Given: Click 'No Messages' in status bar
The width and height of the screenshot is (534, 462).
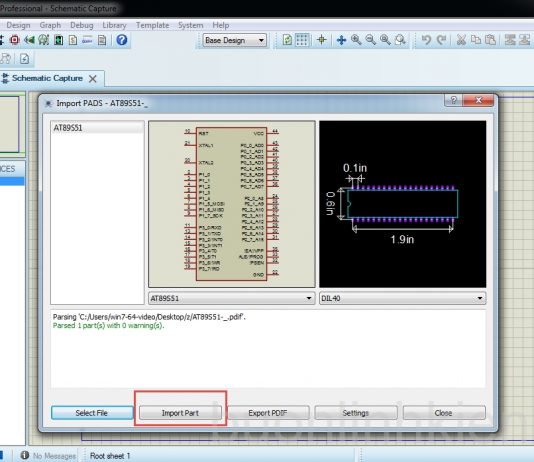Looking at the screenshot, I should [54, 456].
